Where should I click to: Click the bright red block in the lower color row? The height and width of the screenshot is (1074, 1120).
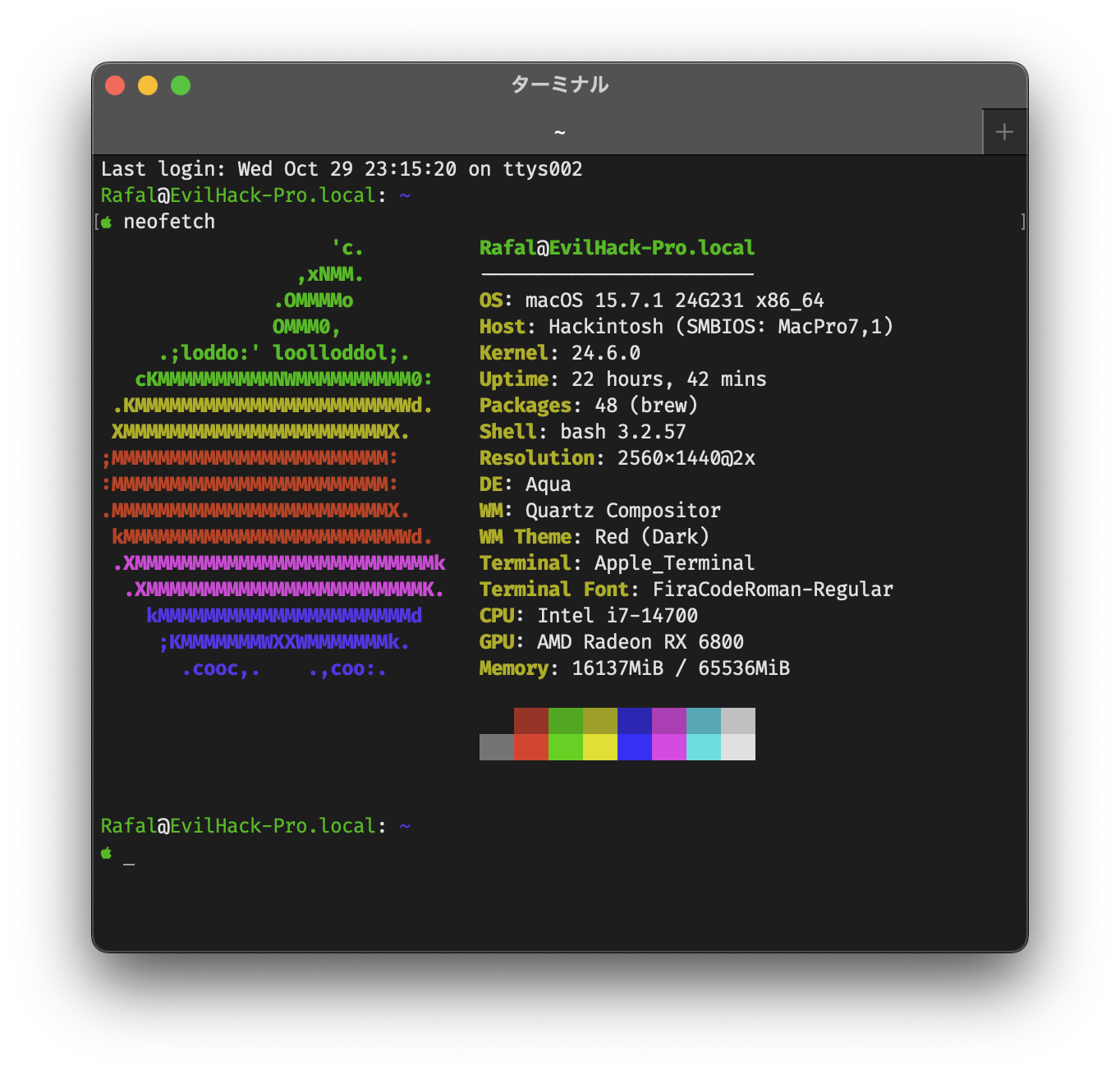coord(531,747)
